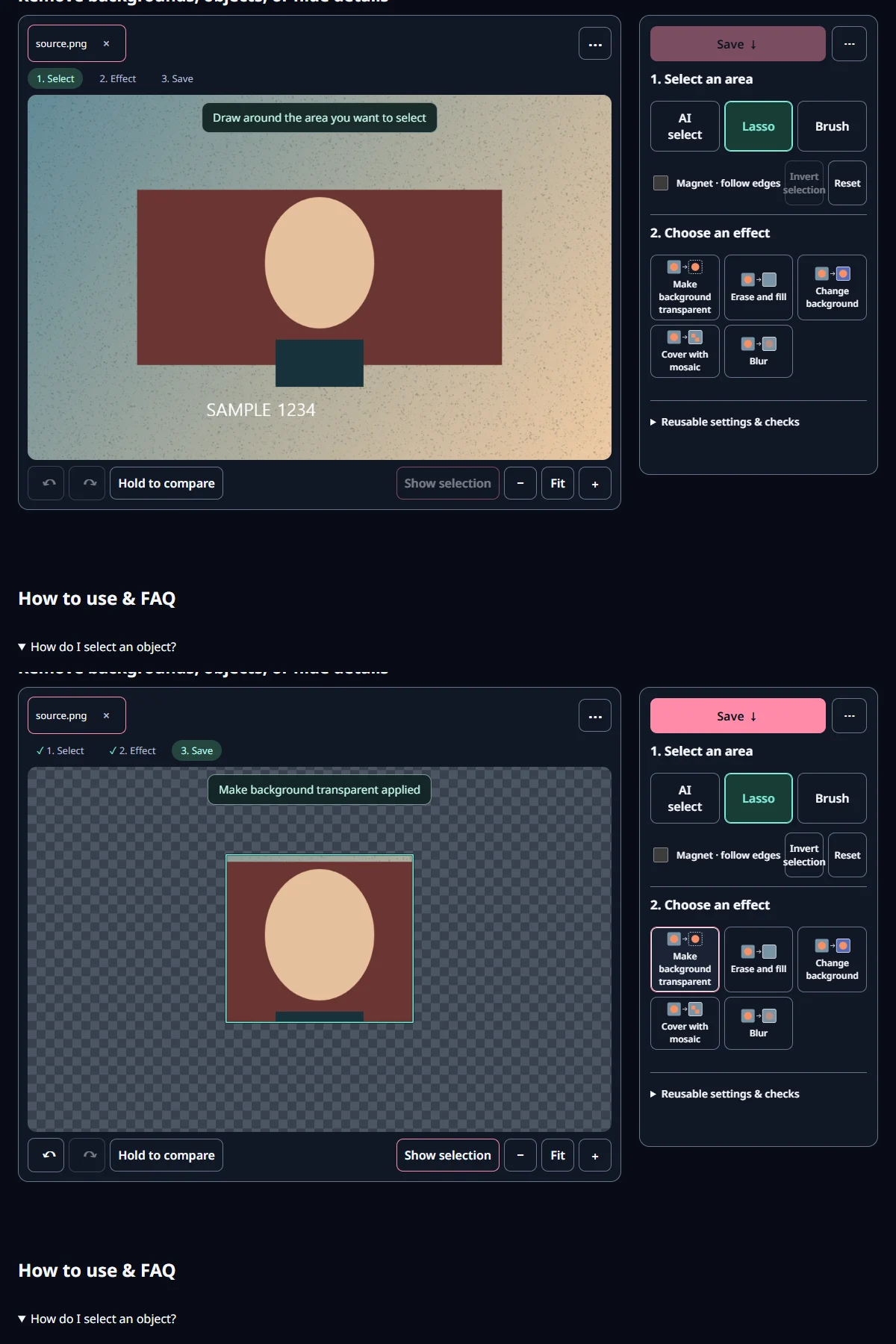Enable Magnet follow edges checkbox in upper panel
The image size is (896, 1344).
tap(661, 183)
